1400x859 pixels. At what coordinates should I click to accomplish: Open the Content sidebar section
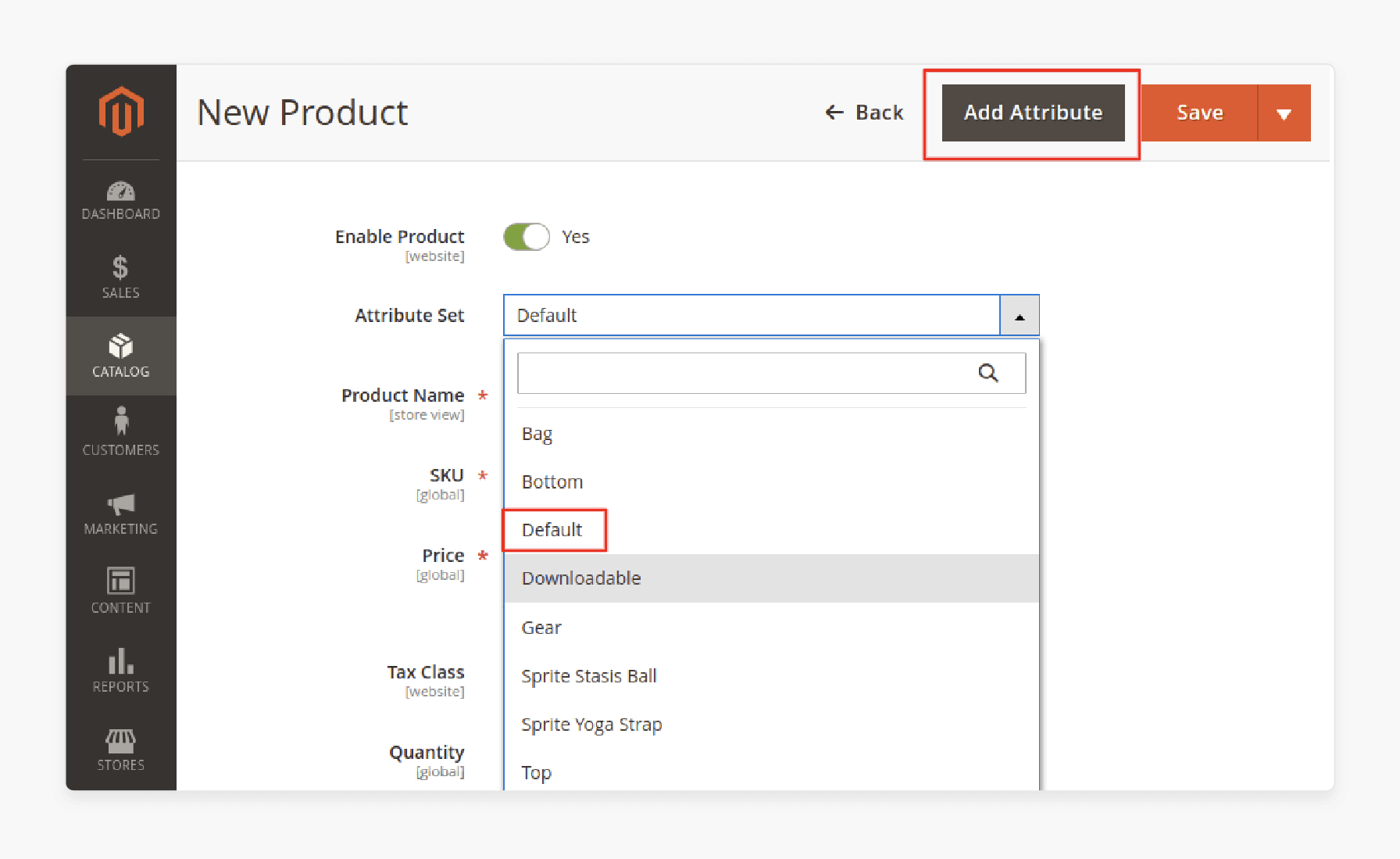pos(121,591)
